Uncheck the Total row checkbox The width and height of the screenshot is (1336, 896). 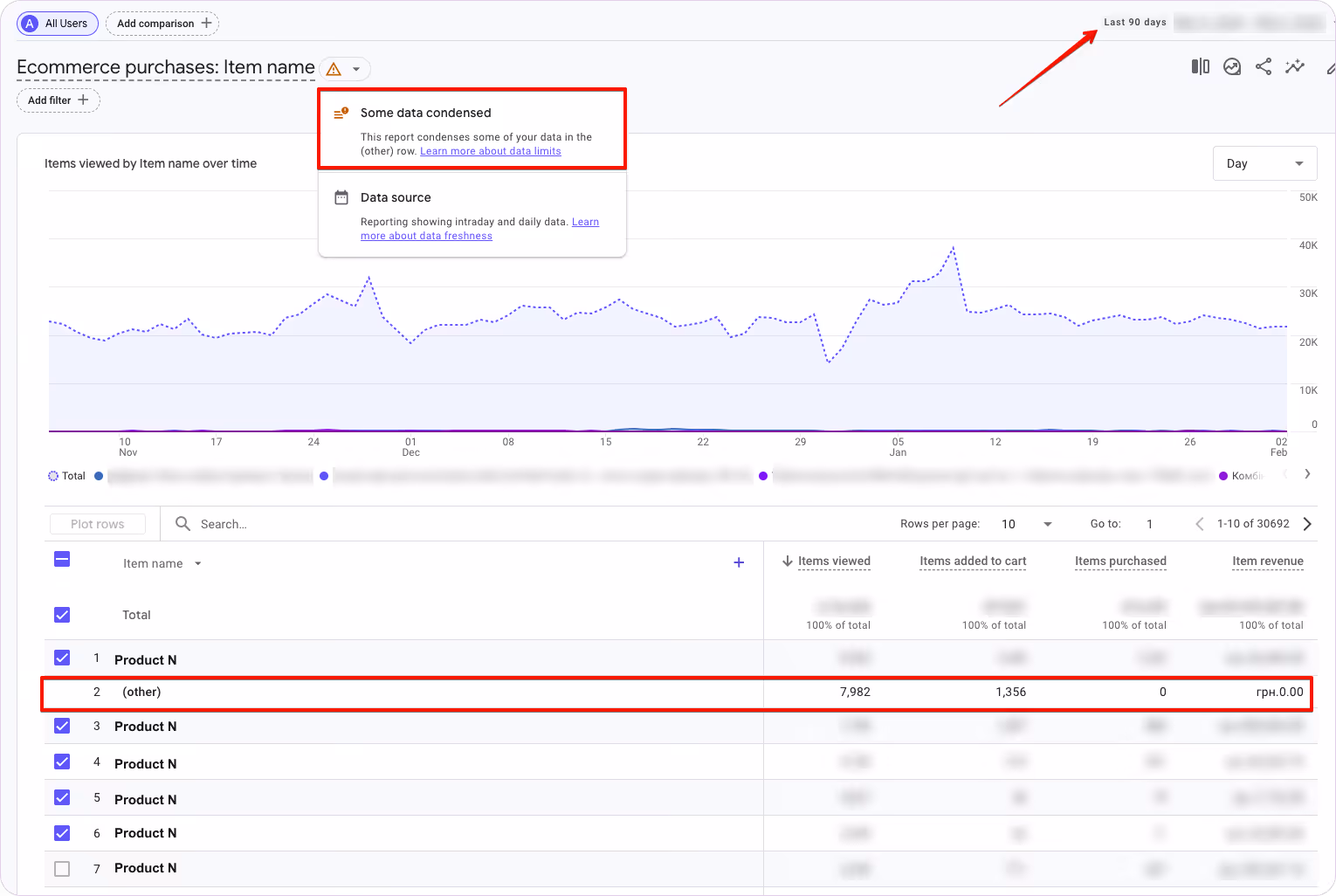click(x=62, y=615)
